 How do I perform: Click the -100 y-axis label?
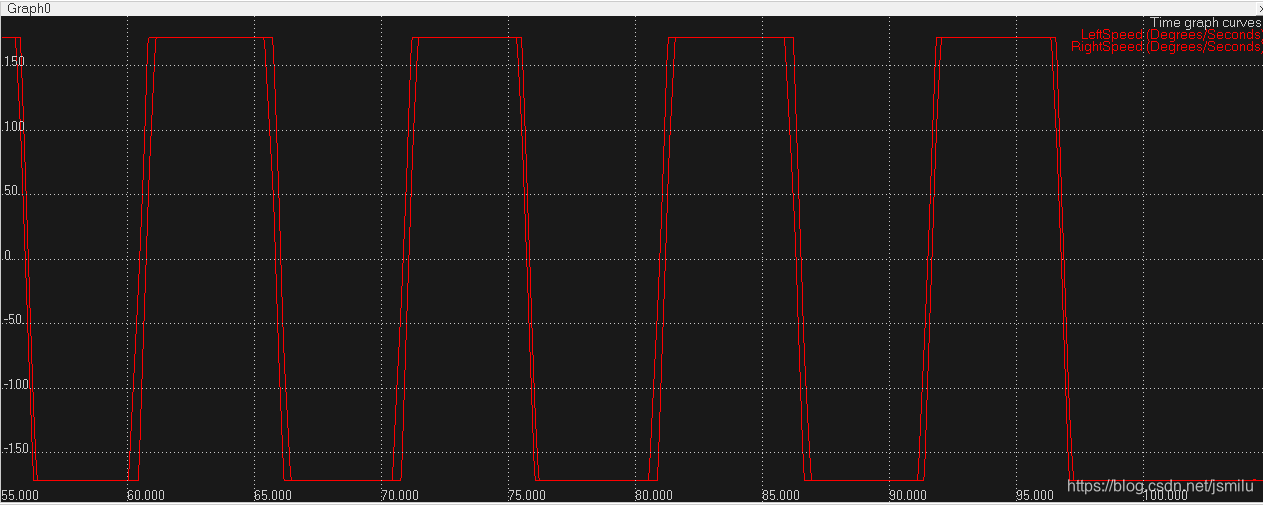point(15,384)
